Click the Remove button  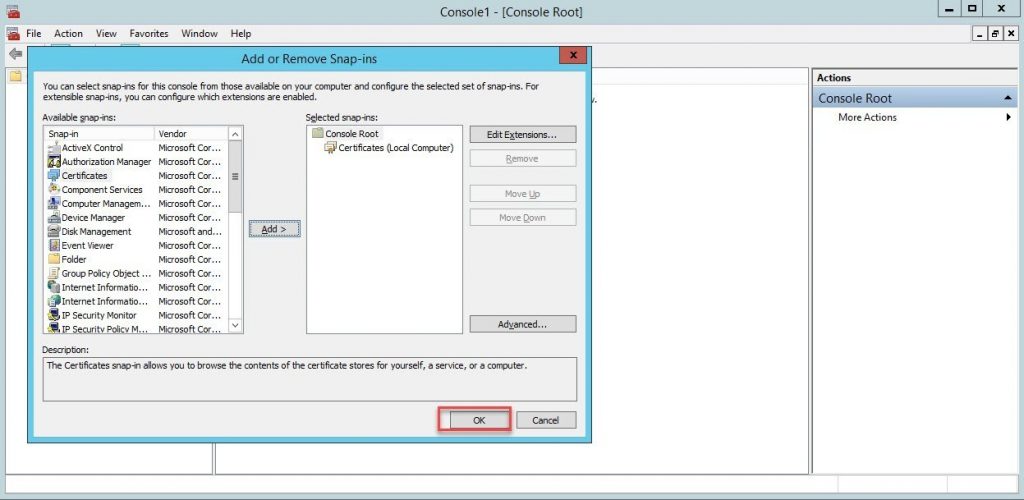click(x=522, y=159)
